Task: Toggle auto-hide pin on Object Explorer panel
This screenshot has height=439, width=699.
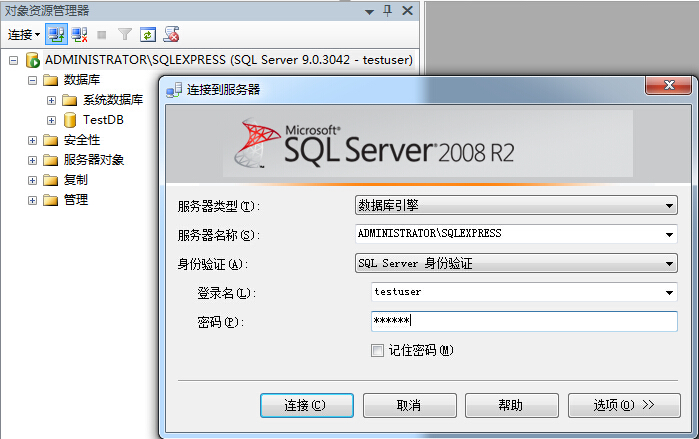Action: (387, 11)
